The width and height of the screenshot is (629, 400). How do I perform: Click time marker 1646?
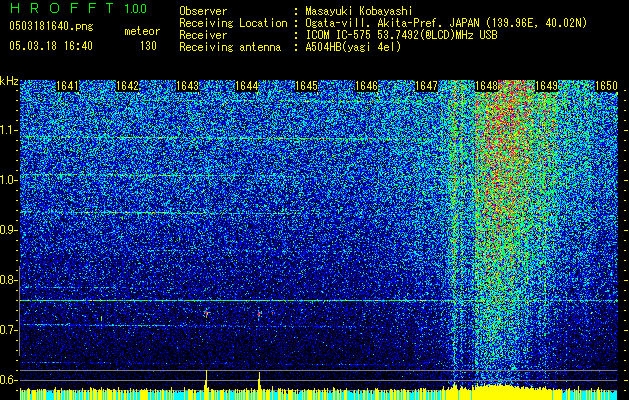point(367,86)
